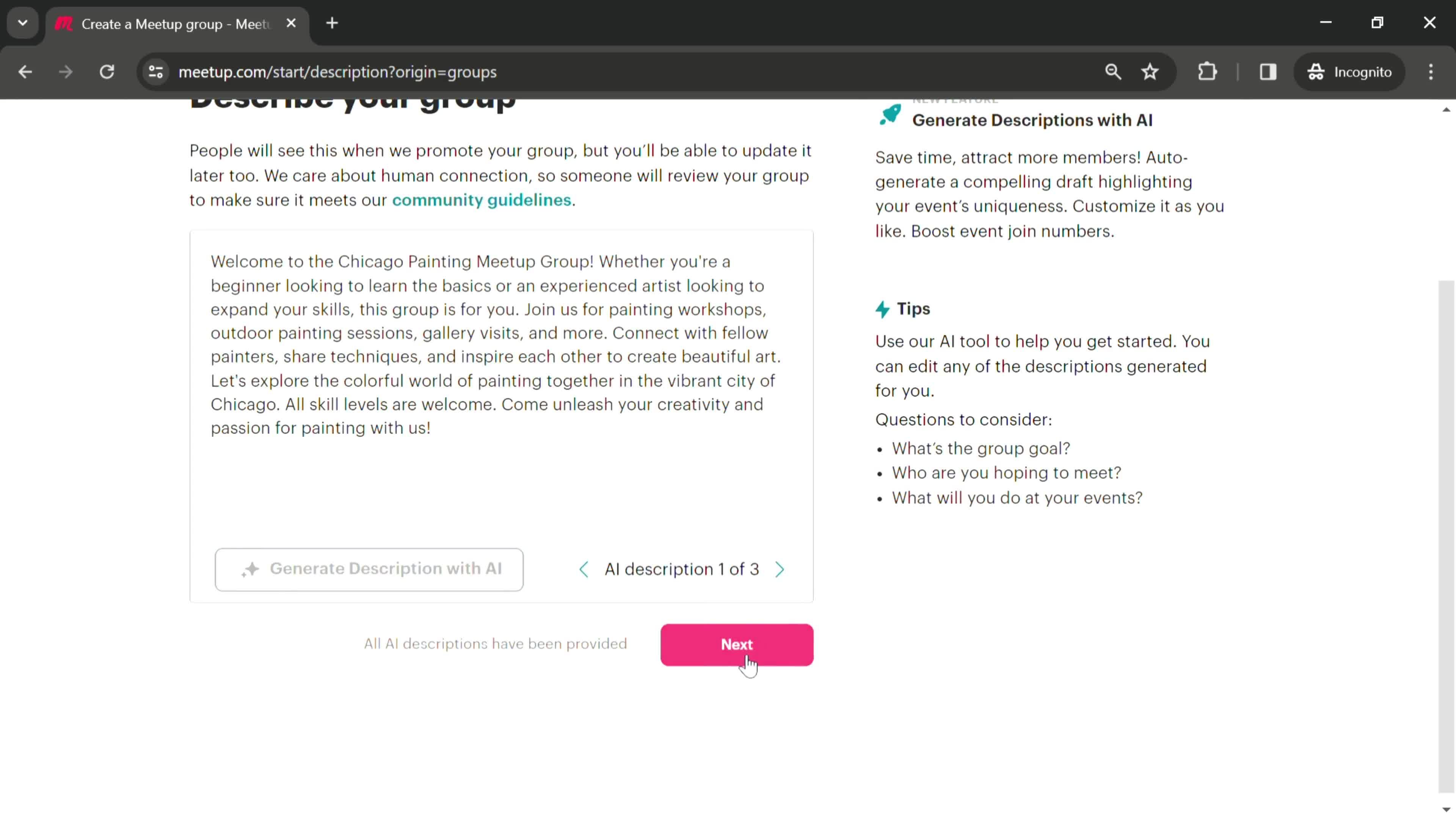
Task: Click the page reload button in browser
Action: point(106,71)
